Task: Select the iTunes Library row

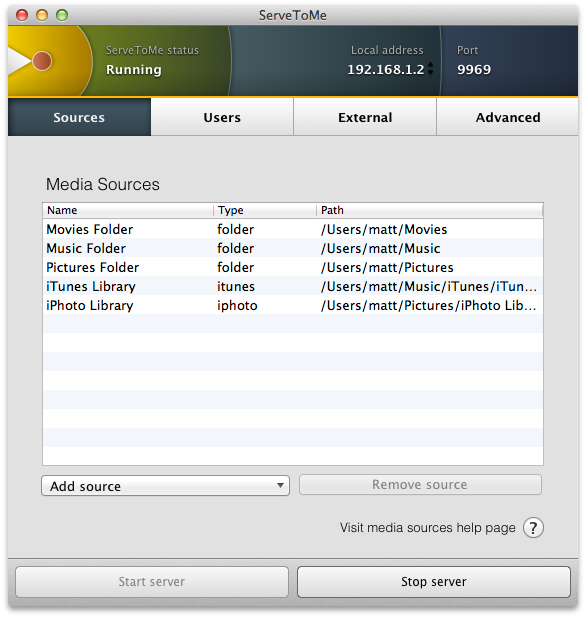Action: point(293,287)
